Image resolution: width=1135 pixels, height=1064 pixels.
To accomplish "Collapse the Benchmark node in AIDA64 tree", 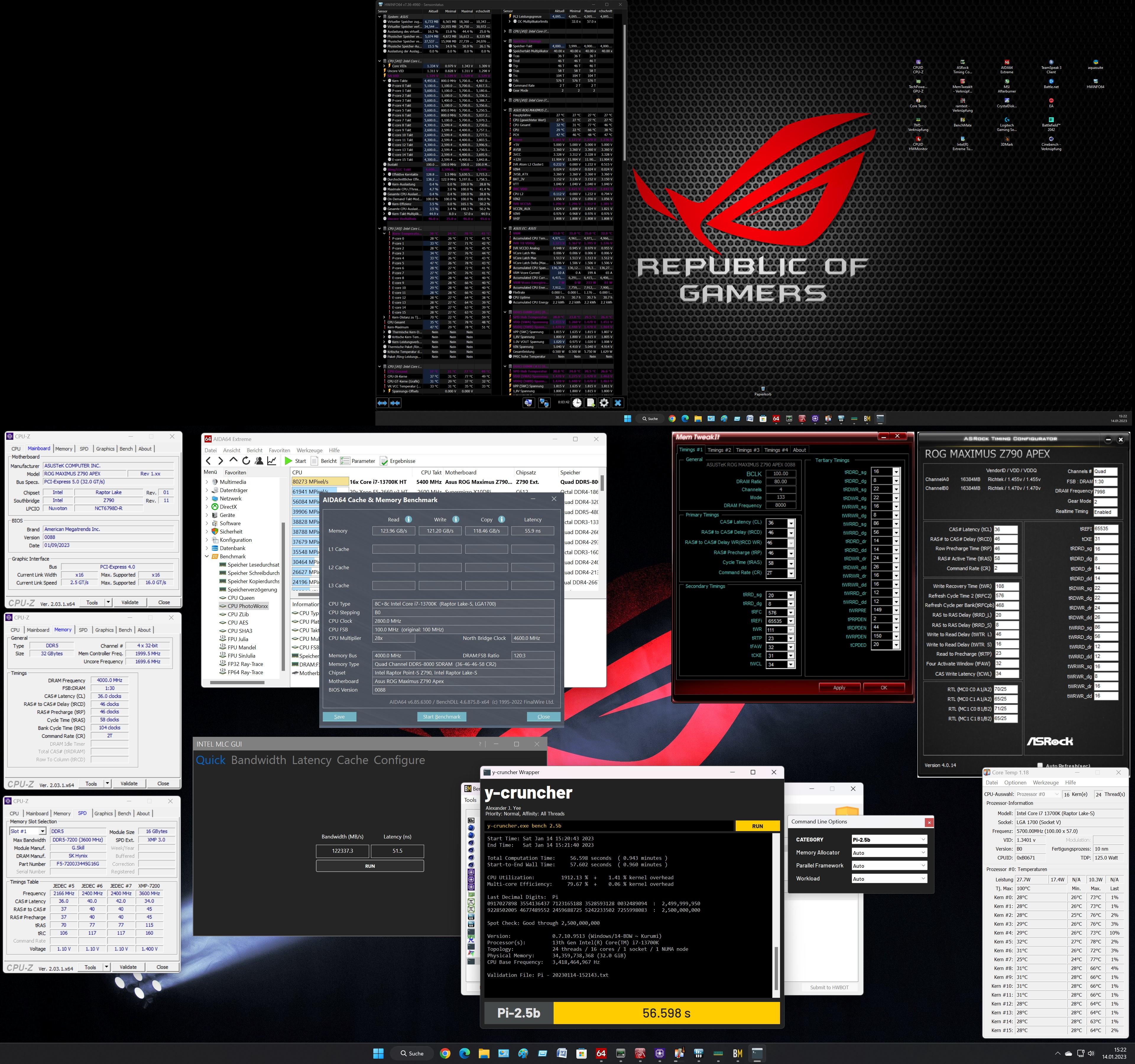I will pos(207,556).
